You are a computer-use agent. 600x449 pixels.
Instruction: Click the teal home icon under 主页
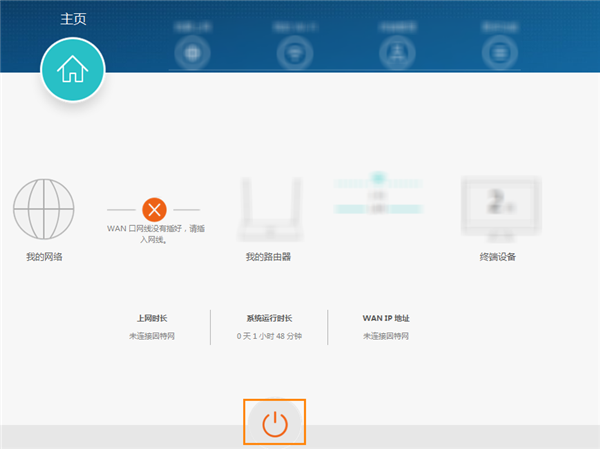pyautogui.click(x=73, y=69)
